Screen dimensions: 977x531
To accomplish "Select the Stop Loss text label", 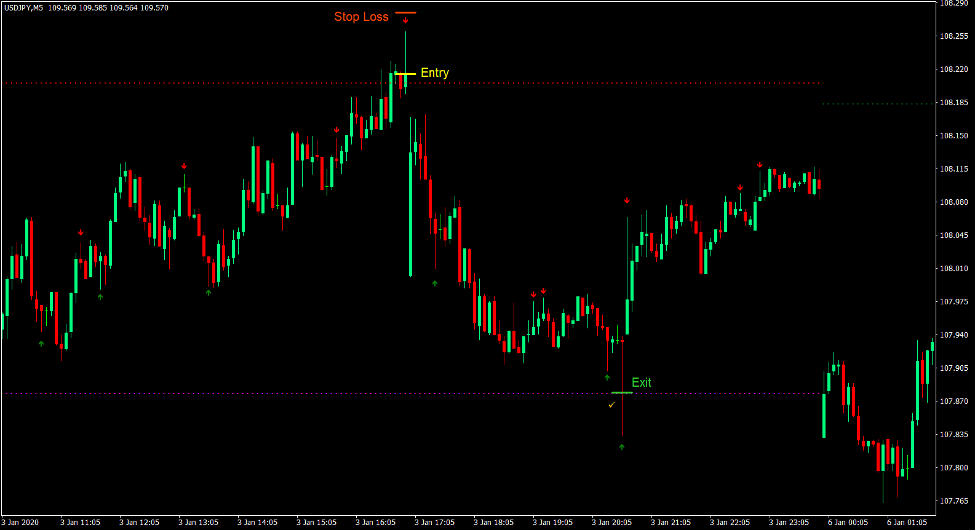I will click(361, 17).
